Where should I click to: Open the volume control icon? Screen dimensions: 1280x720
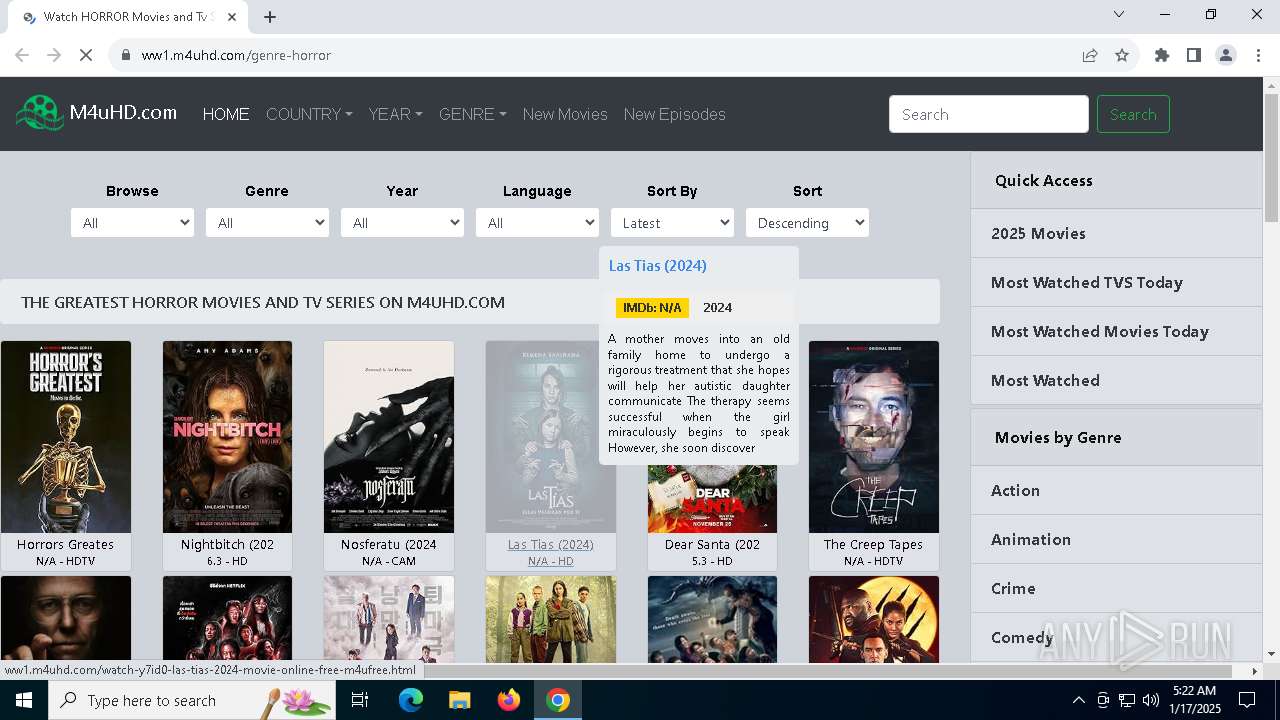click(x=1151, y=700)
